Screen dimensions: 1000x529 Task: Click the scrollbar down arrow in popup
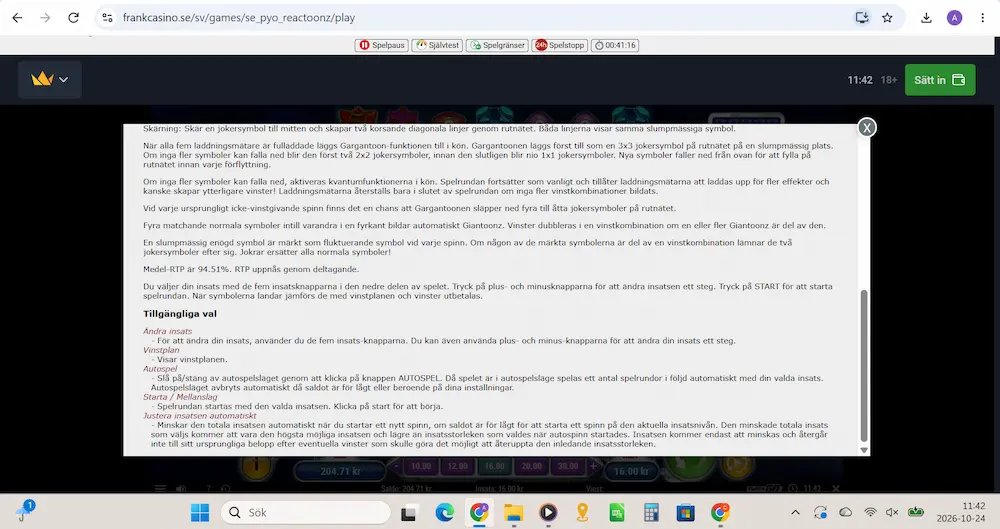(864, 450)
